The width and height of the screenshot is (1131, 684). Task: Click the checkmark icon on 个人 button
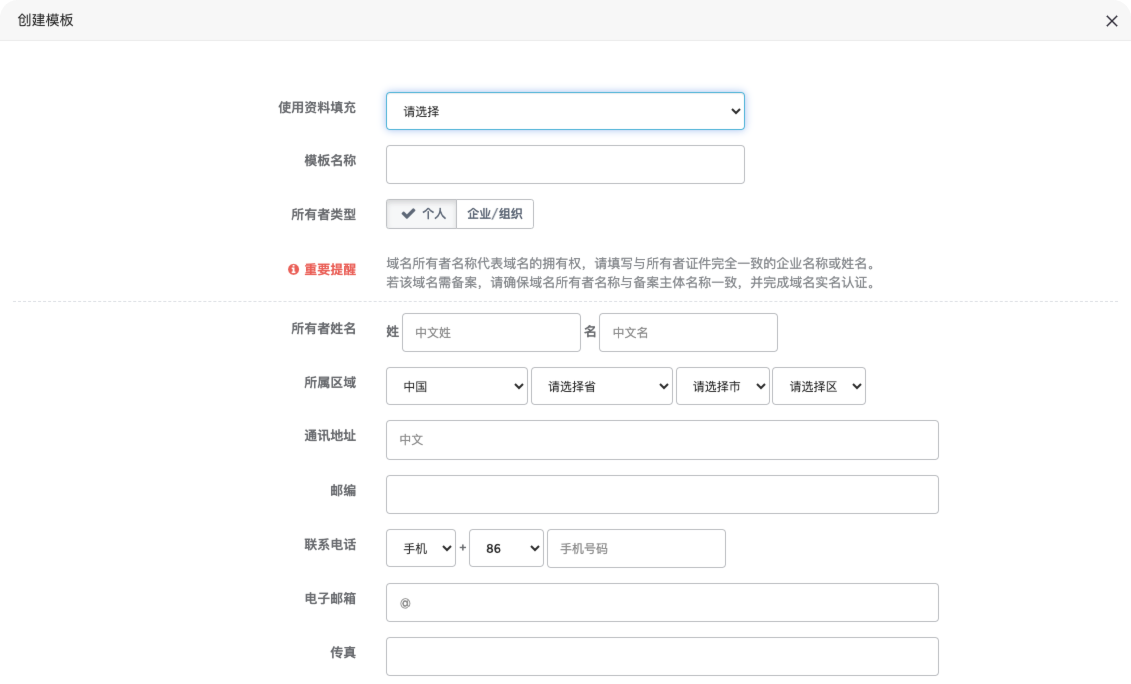[x=407, y=214]
